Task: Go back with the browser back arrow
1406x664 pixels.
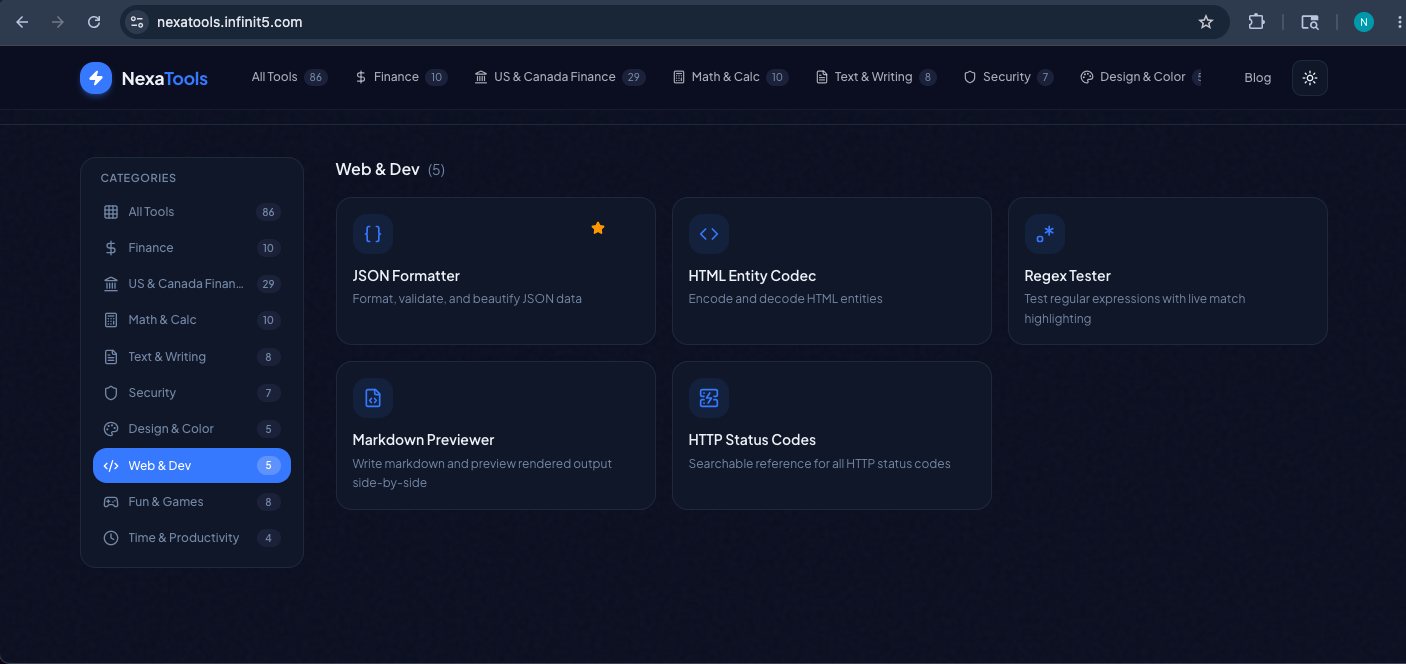Action: tap(22, 22)
